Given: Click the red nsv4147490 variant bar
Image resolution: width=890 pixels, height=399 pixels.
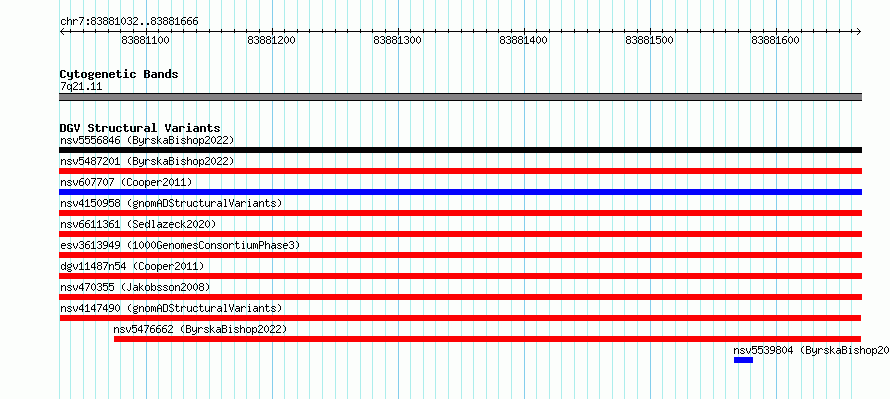Looking at the screenshot, I should pos(460,318).
